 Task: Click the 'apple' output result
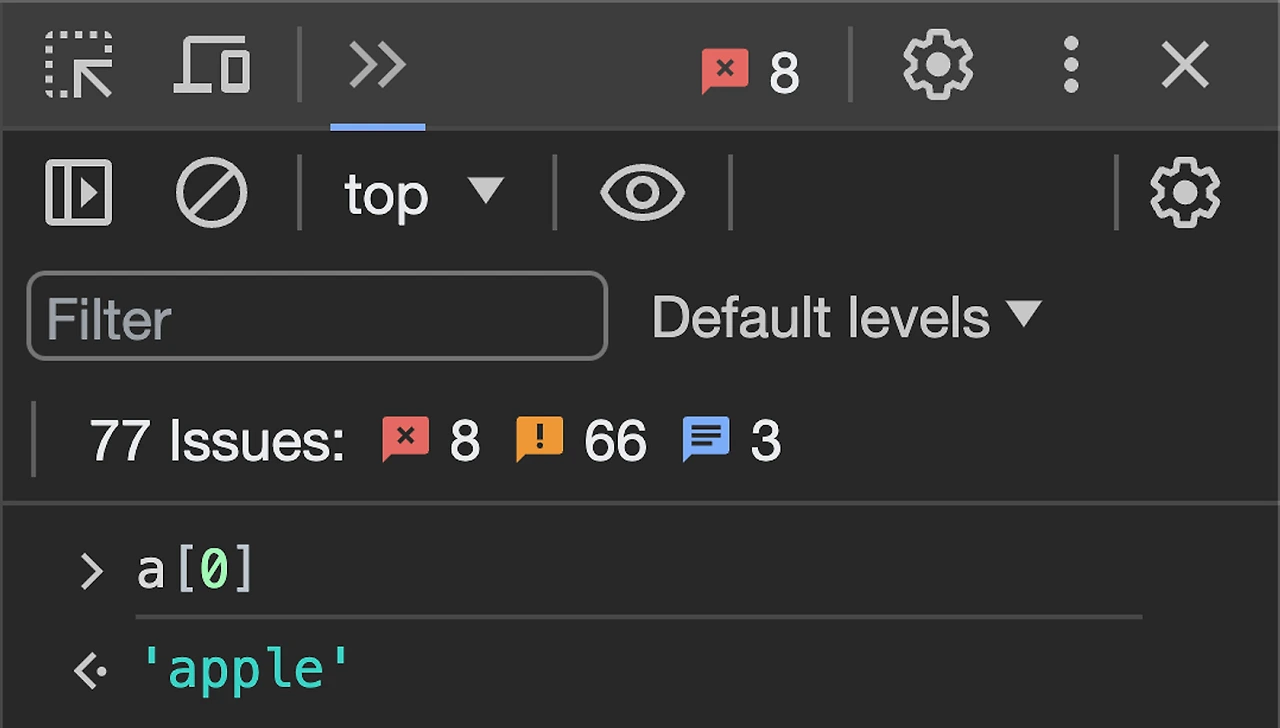coord(245,668)
